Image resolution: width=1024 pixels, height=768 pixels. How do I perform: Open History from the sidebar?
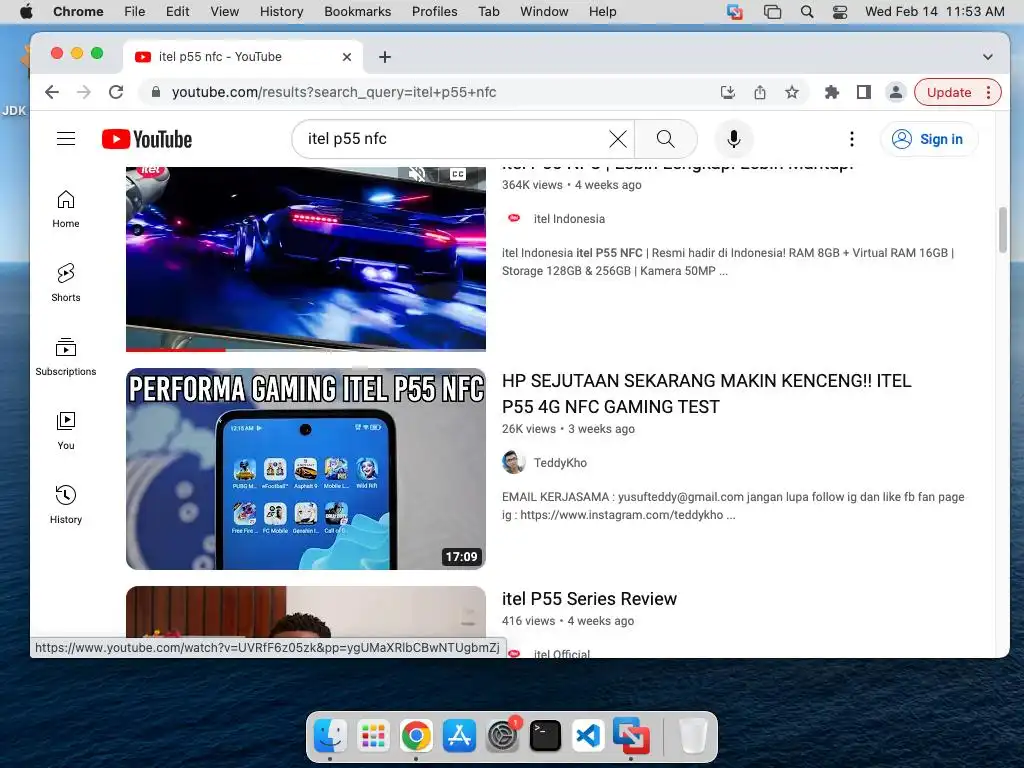66,505
